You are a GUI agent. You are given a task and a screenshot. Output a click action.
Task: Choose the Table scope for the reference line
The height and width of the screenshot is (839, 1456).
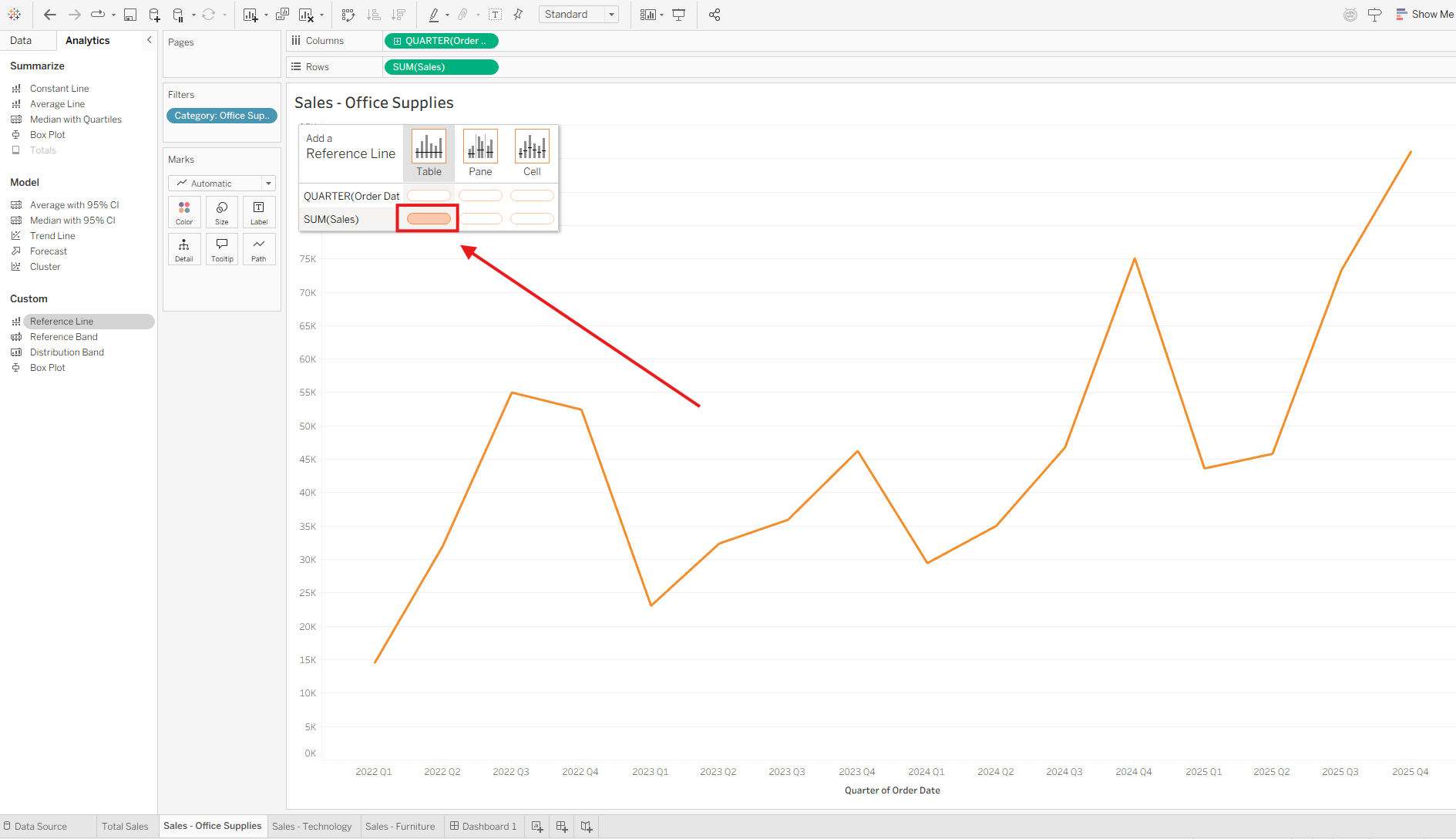(429, 153)
